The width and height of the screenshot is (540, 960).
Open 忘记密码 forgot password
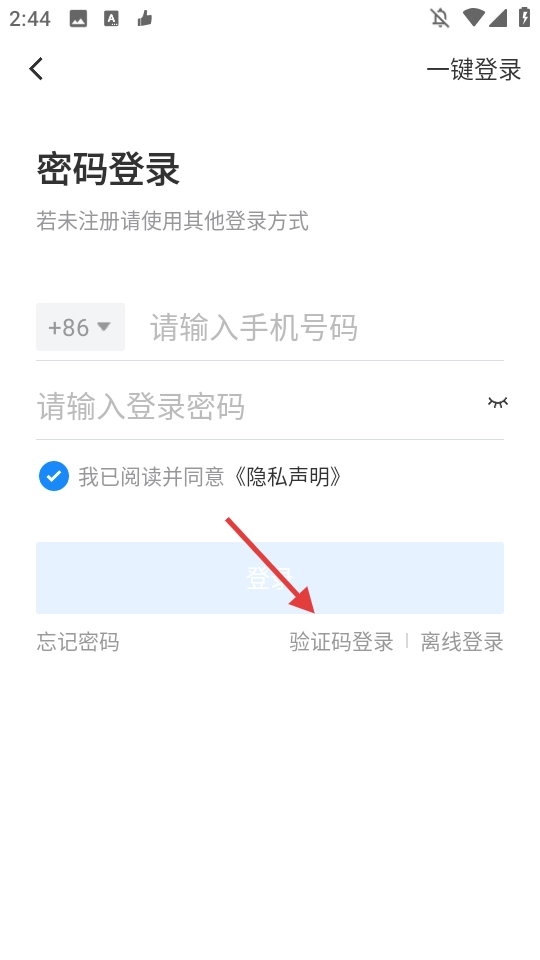78,642
